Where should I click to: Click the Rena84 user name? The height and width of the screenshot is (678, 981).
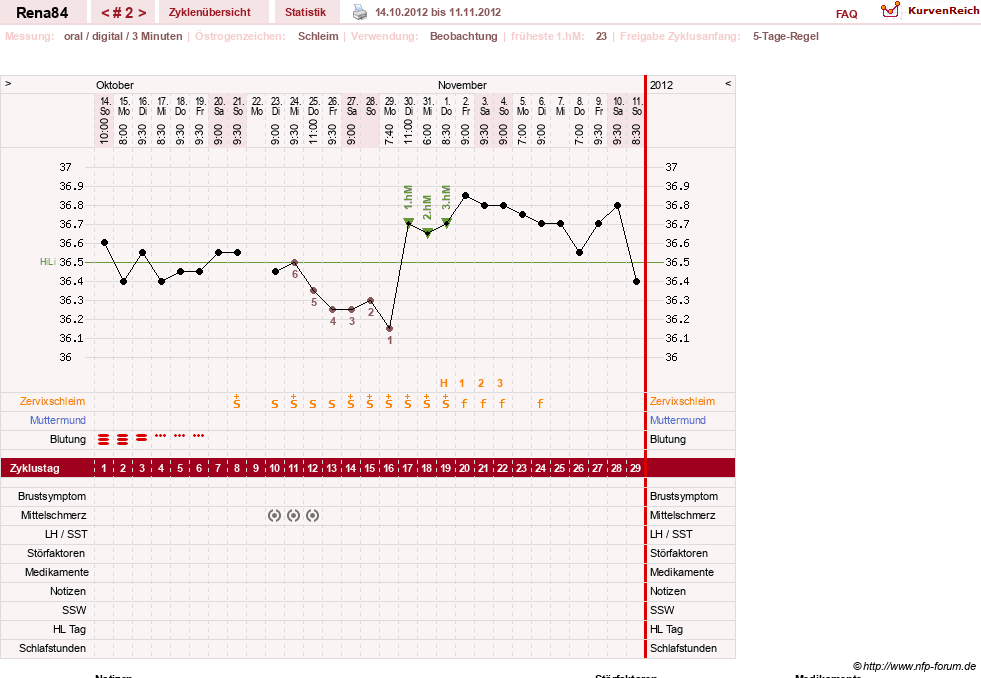[x=42, y=13]
